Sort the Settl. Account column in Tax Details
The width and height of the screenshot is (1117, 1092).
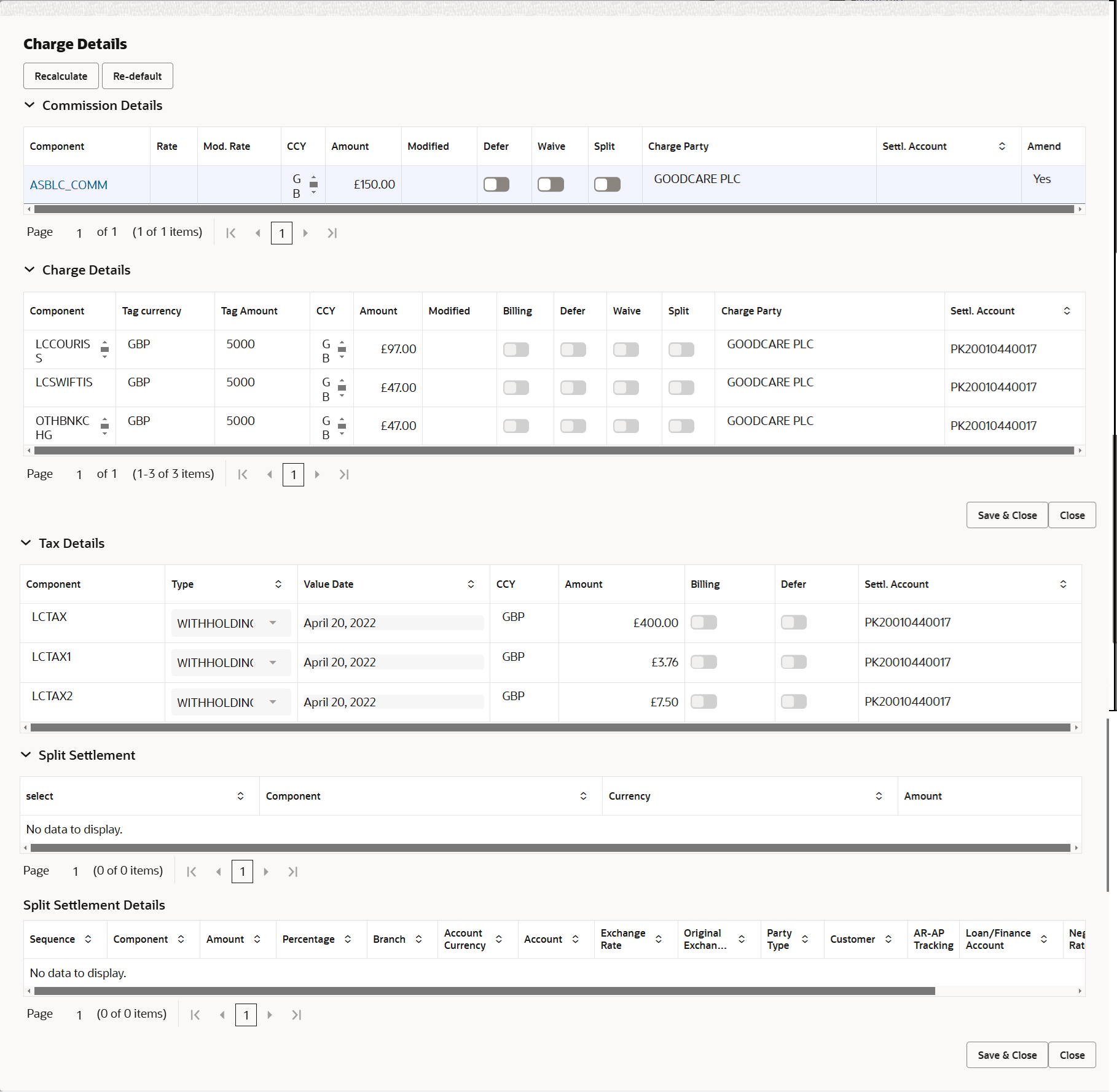(x=1064, y=584)
